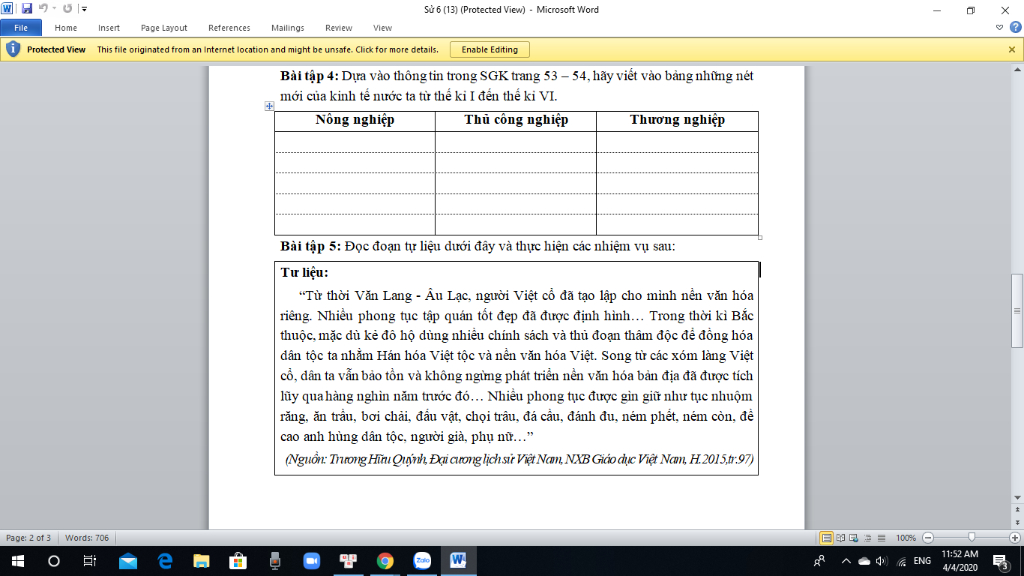Click Enable Editing button

click(490, 50)
